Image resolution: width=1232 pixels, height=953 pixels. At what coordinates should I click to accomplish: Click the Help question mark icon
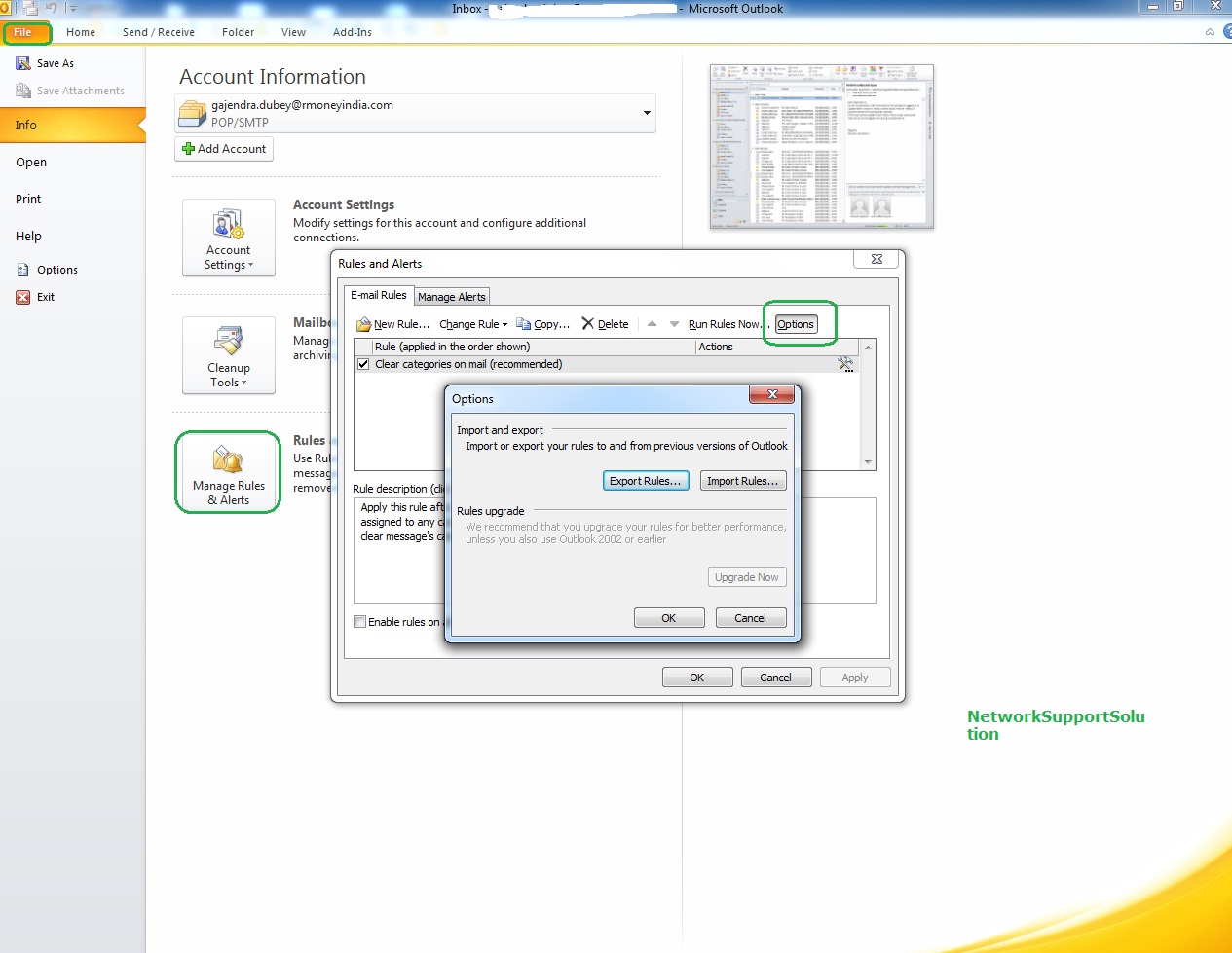1227,32
